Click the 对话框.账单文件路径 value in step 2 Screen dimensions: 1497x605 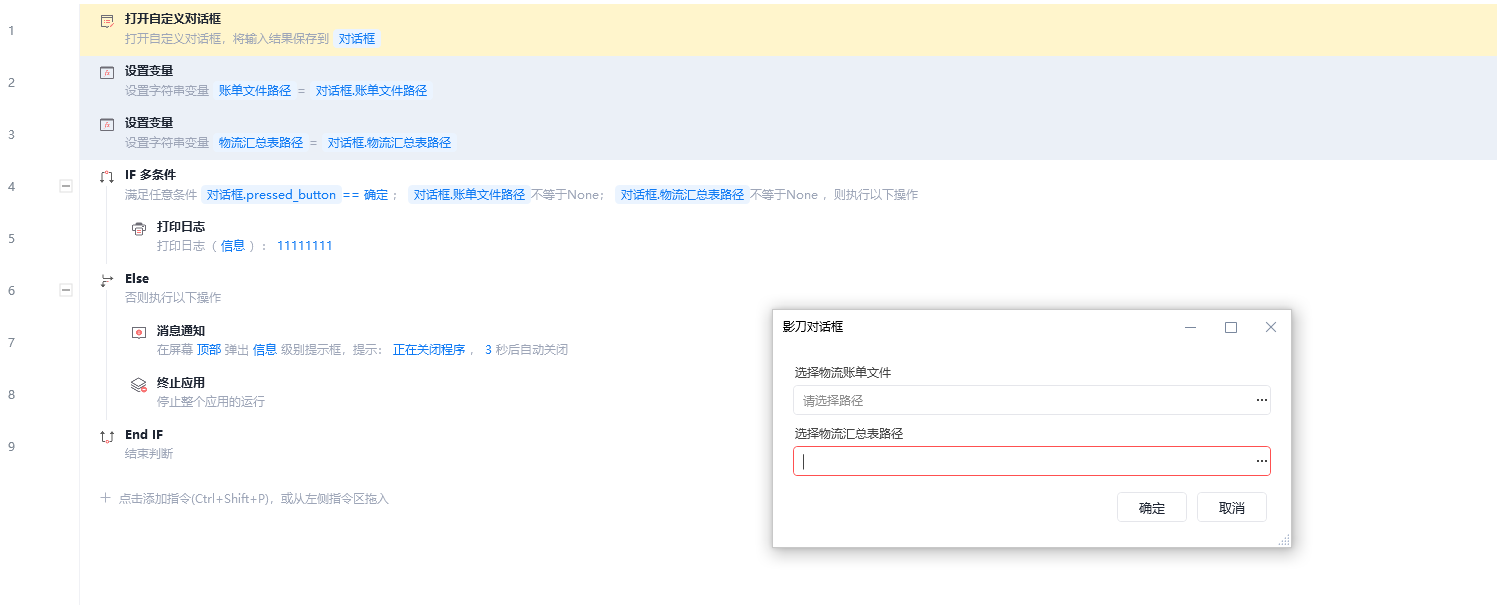click(x=372, y=90)
